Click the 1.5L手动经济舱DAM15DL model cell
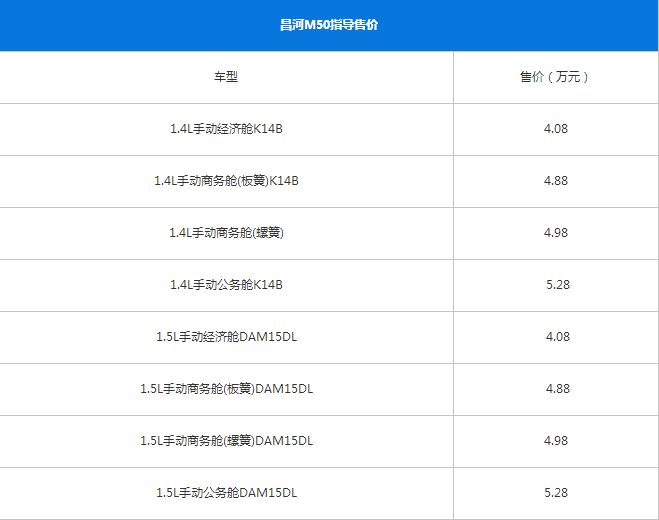 pos(226,337)
